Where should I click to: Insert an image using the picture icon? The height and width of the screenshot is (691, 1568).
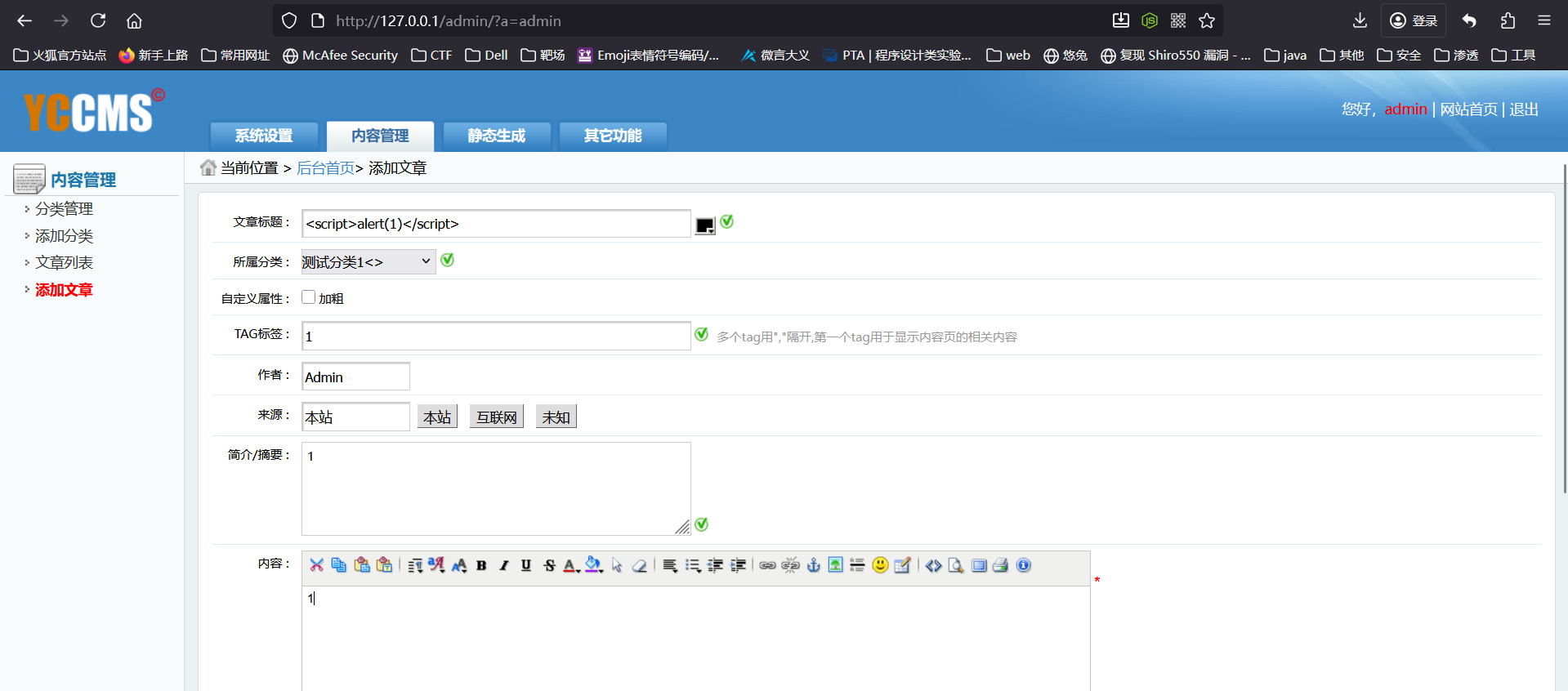point(835,565)
